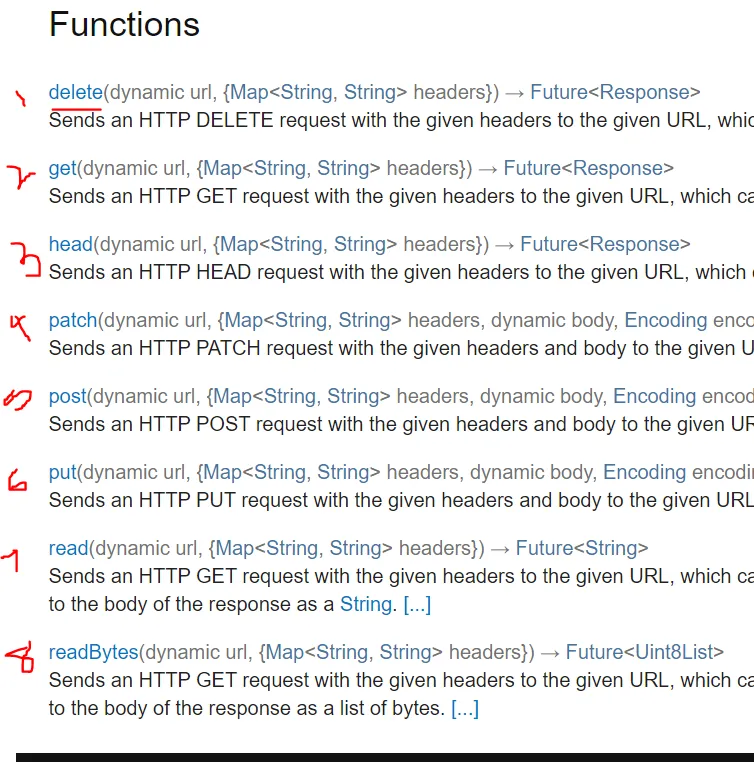Select the post function link
754x762 pixels.
[67, 397]
